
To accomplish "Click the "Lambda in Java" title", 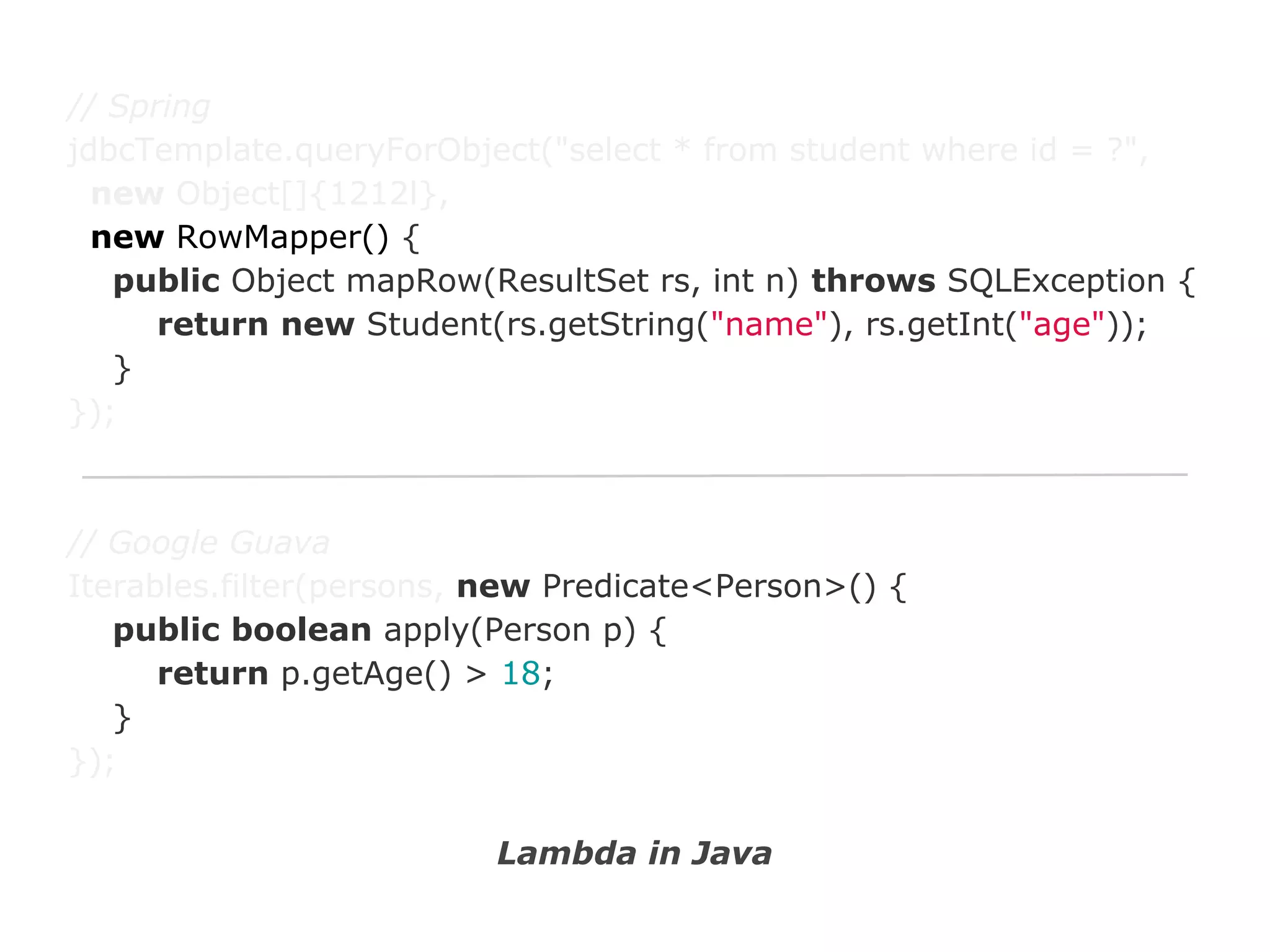I will 634,853.
